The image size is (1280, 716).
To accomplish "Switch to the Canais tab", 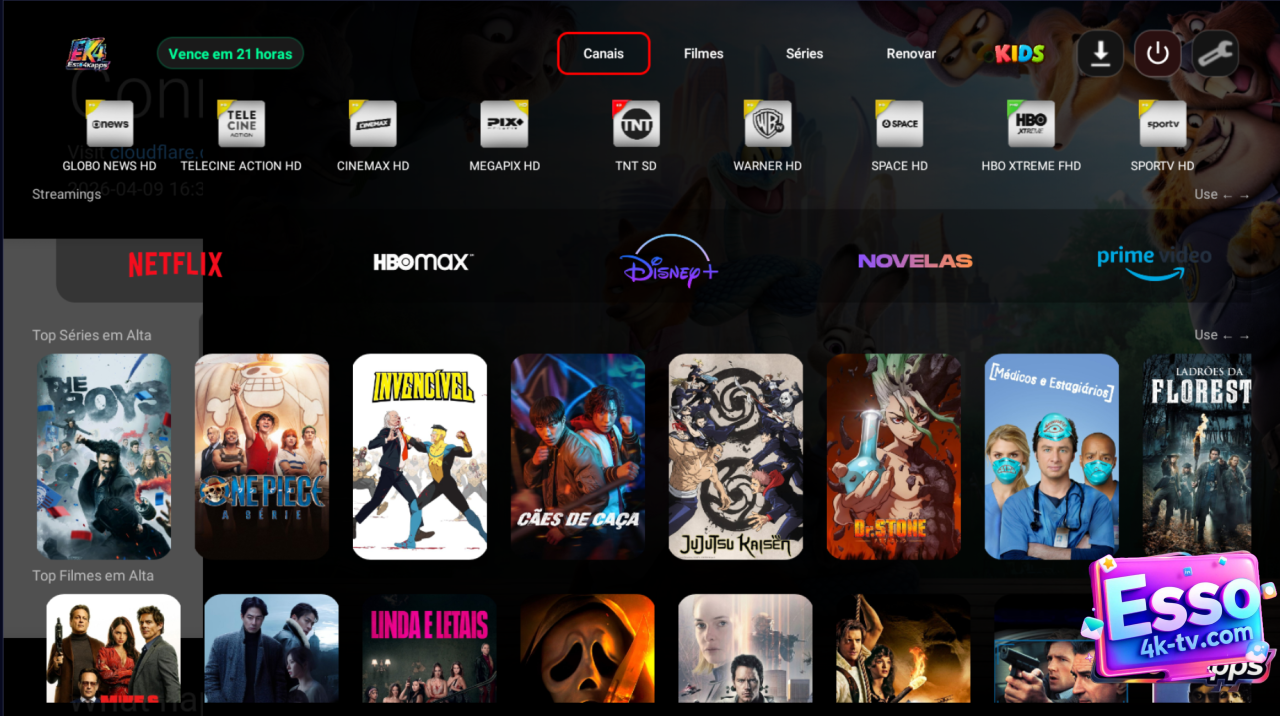I will coord(604,54).
